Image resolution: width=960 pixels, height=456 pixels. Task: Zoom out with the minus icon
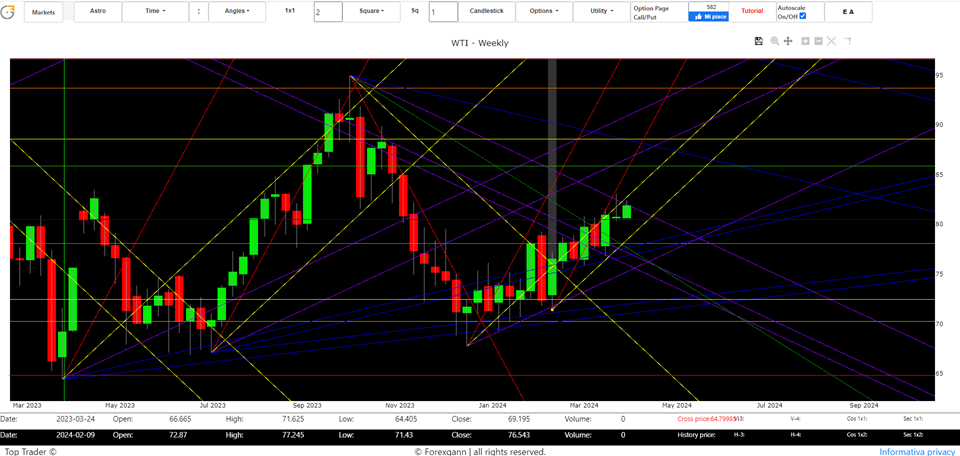[818, 41]
